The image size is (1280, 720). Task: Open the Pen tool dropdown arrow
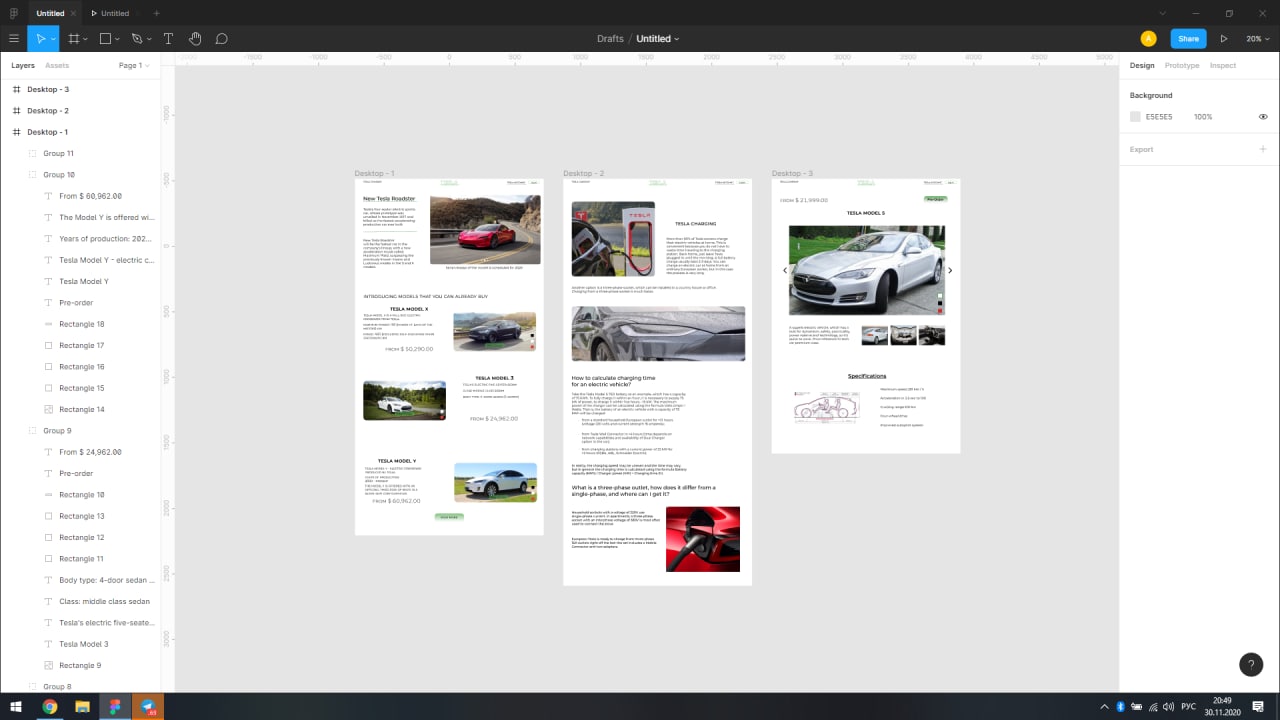point(150,40)
